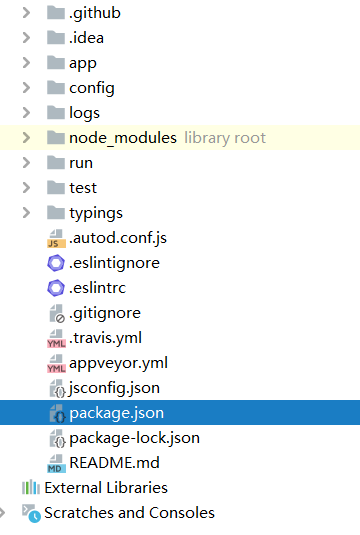Expand Scratches and Consoles chevron
360x535 pixels.
[2, 512]
